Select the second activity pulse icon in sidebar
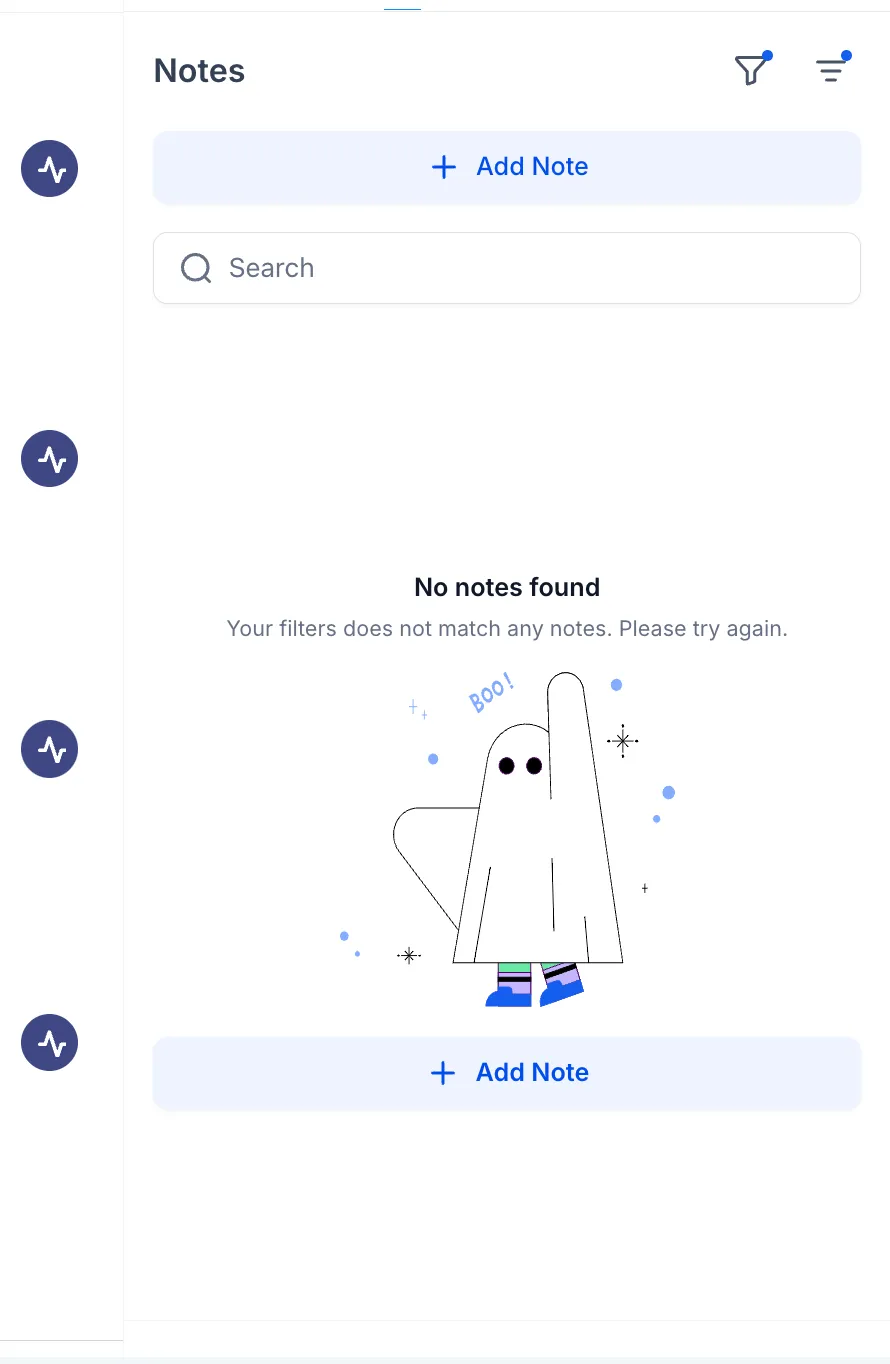This screenshot has width=890, height=1364. 49,459
